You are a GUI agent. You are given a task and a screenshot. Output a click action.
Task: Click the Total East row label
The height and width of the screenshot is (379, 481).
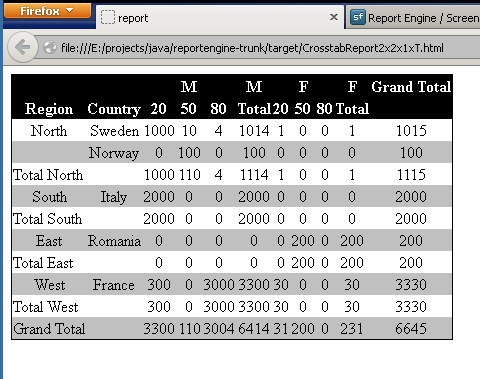(x=43, y=263)
